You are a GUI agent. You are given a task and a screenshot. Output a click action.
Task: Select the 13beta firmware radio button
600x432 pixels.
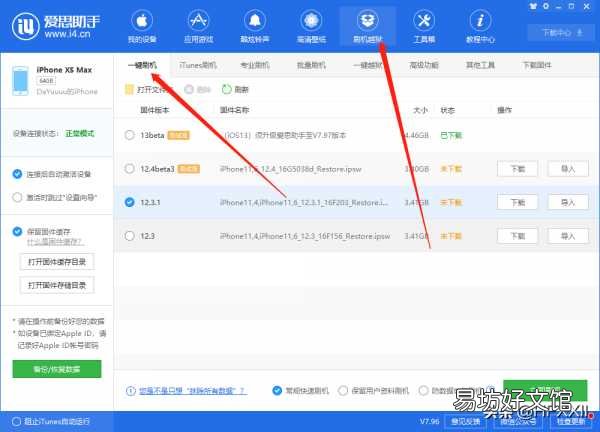(129, 135)
